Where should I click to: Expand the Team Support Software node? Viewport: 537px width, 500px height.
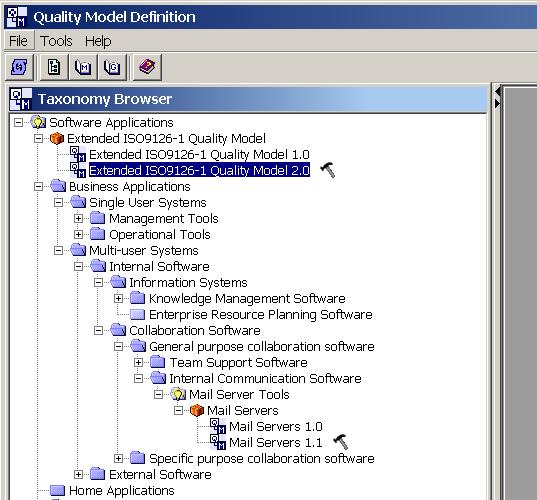[x=138, y=362]
